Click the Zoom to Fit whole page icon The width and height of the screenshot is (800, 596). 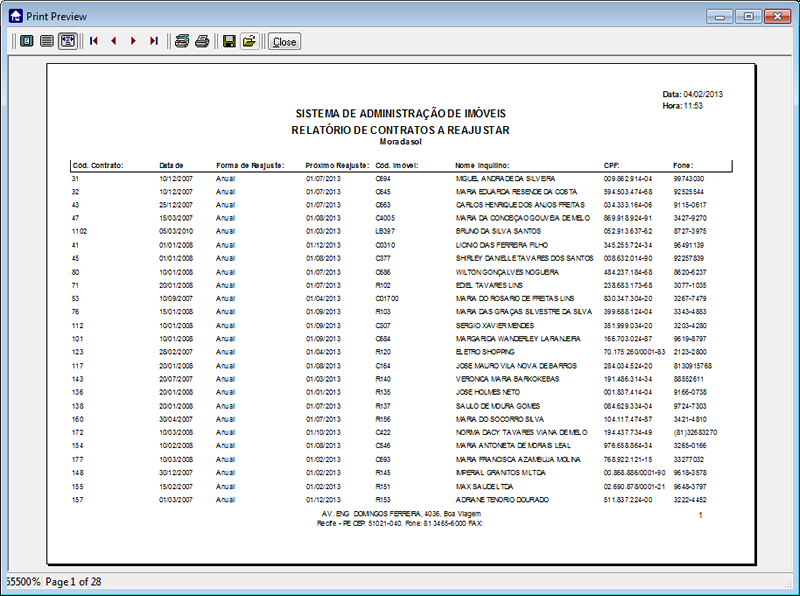tap(26, 41)
